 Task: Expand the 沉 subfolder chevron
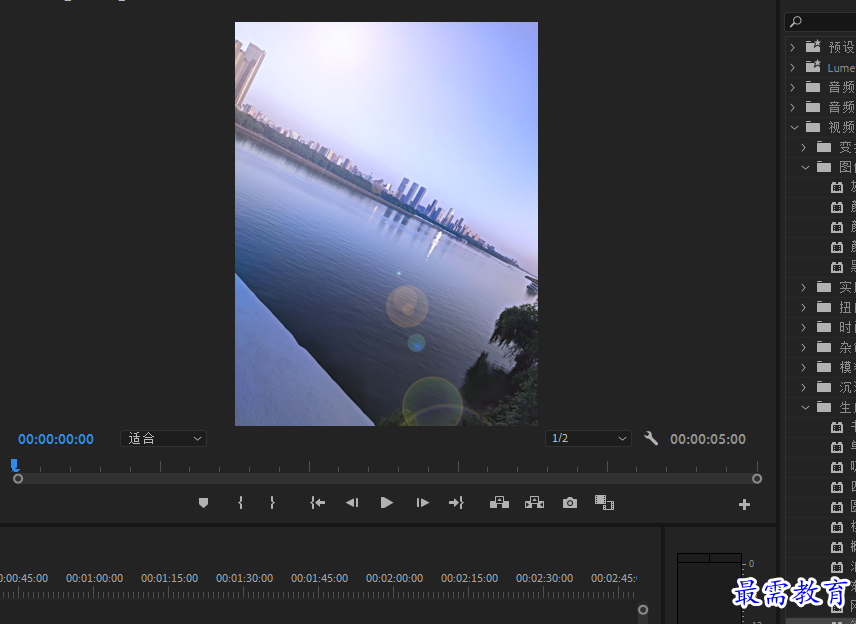(x=804, y=388)
